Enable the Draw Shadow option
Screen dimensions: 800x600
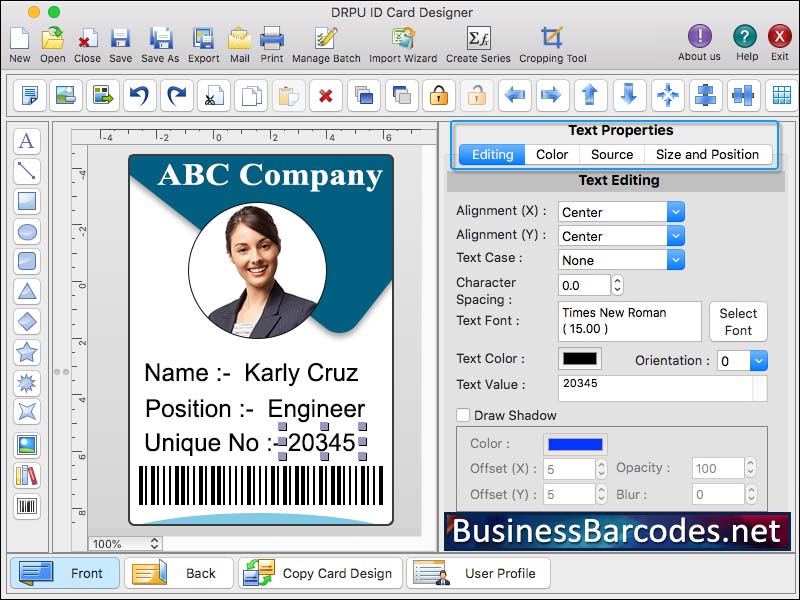click(463, 415)
